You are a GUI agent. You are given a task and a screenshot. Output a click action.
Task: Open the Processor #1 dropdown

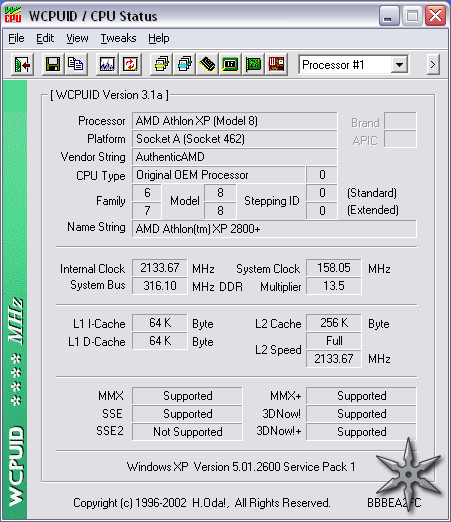coord(399,65)
